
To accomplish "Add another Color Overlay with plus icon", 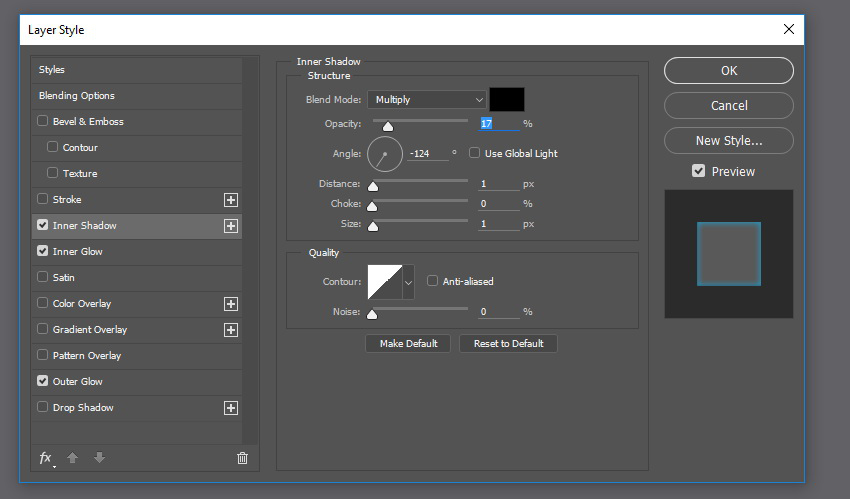I will pyautogui.click(x=231, y=304).
